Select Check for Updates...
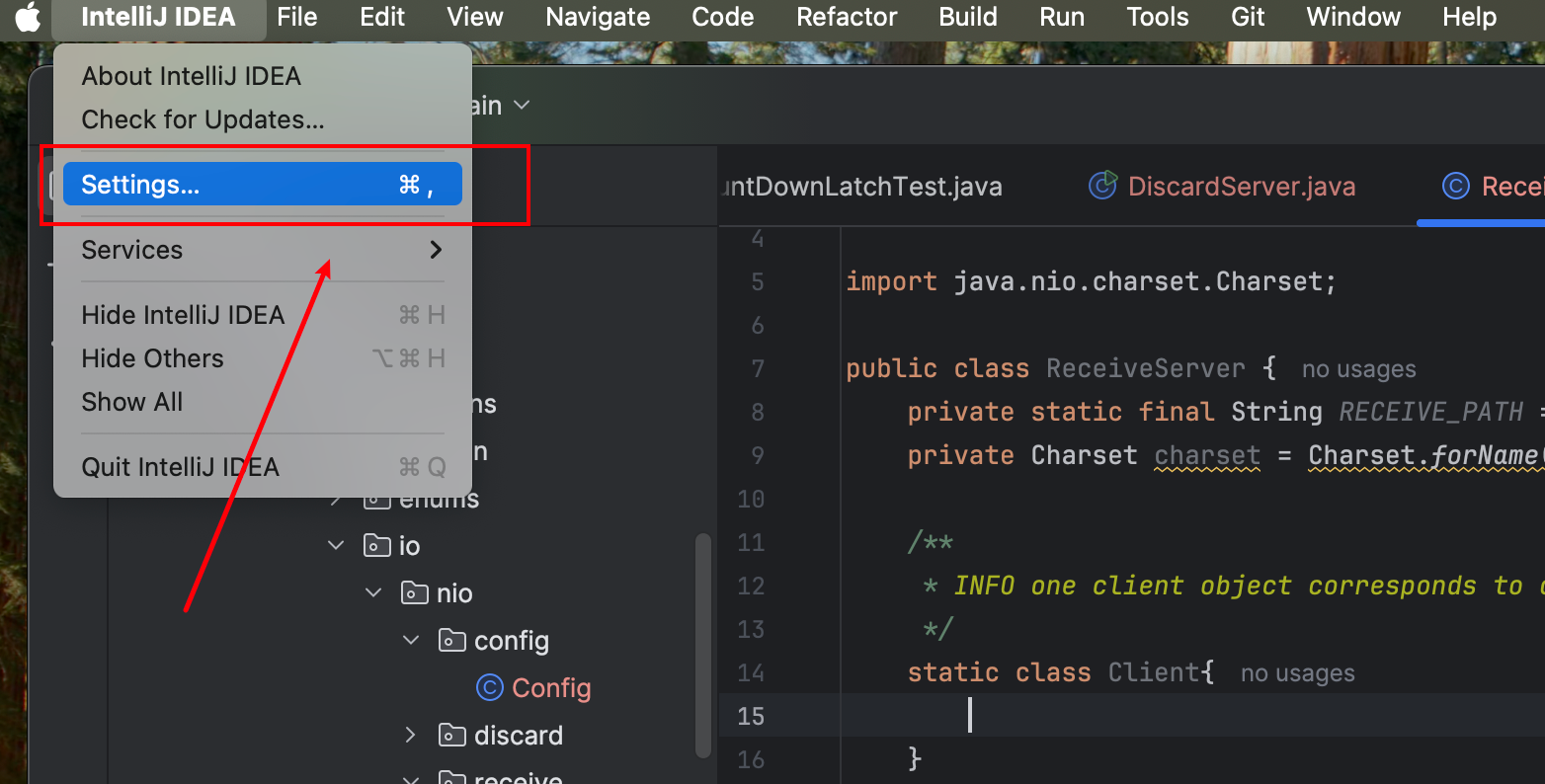The image size is (1545, 784). pyautogui.click(x=263, y=119)
